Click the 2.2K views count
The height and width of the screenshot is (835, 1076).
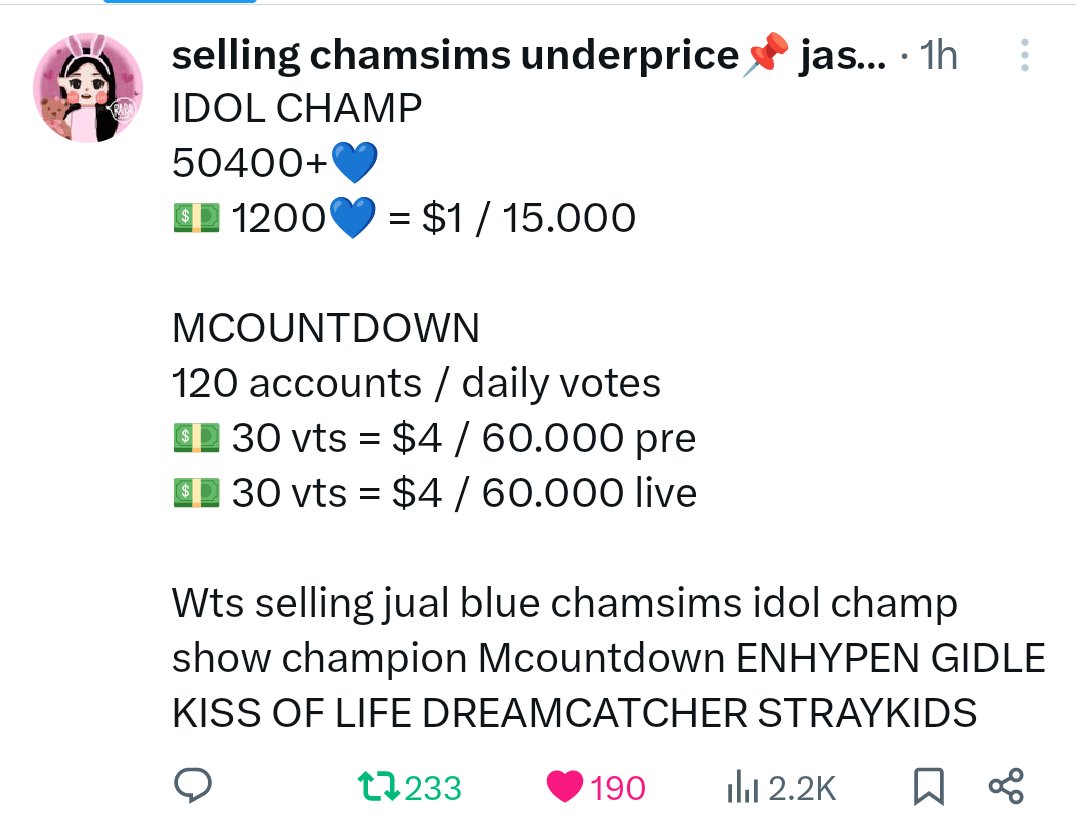[x=802, y=788]
